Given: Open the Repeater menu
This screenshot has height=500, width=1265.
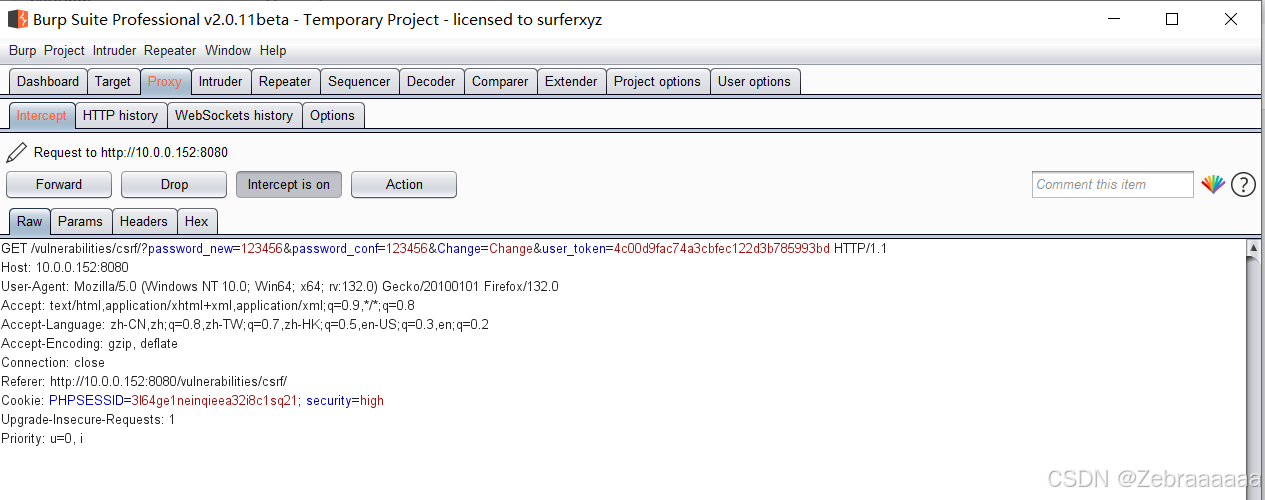Looking at the screenshot, I should 170,50.
